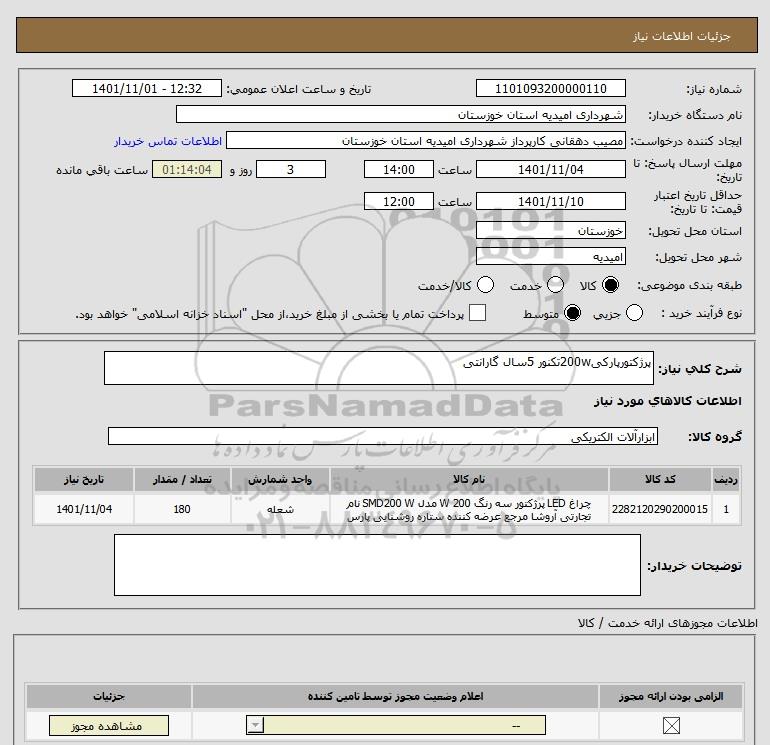This screenshot has height=745, width=770.
Task: Select the کالا/خدمت radio button
Action: [x=485, y=285]
